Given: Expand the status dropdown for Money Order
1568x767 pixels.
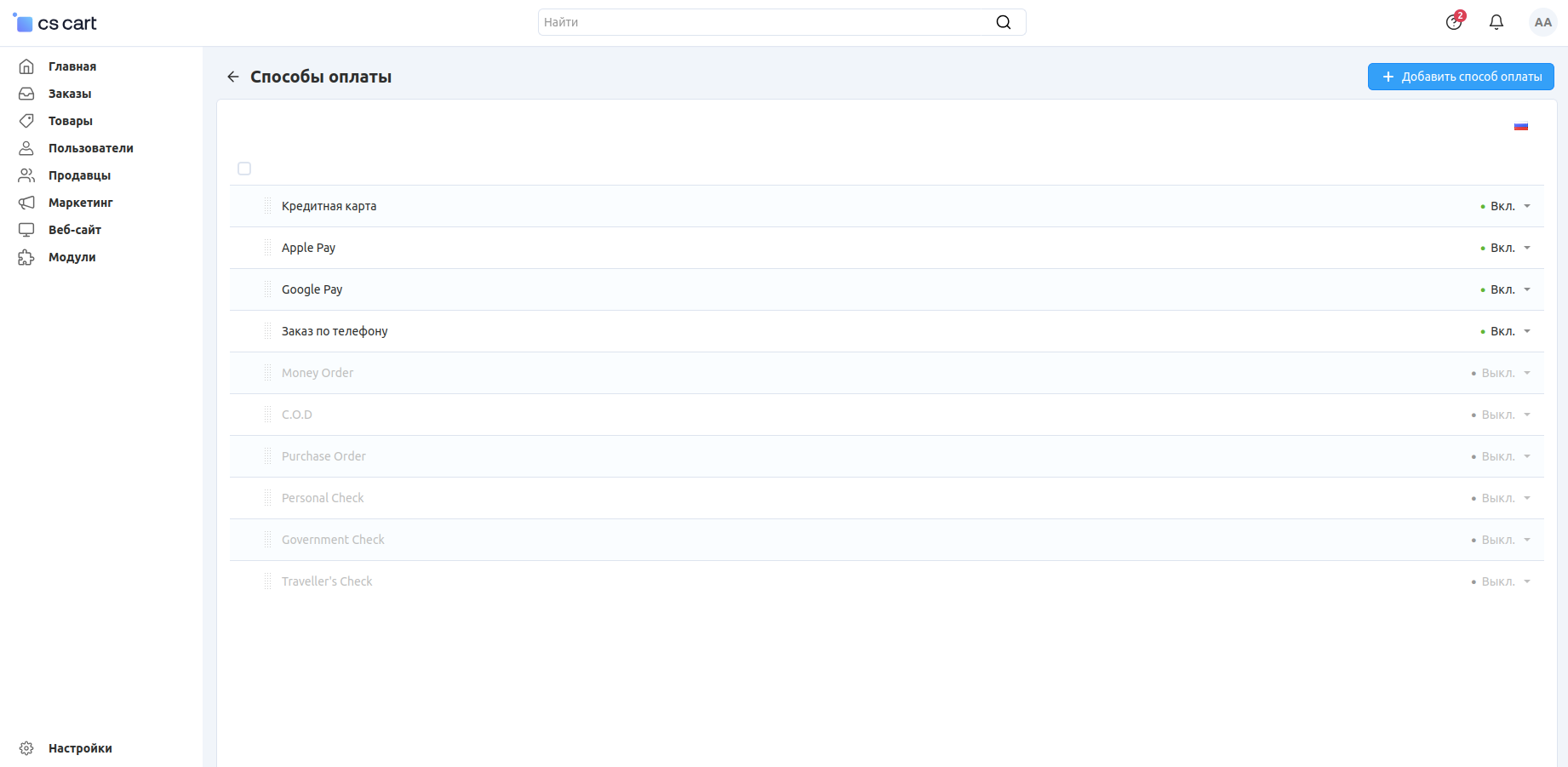Looking at the screenshot, I should pos(1502,373).
